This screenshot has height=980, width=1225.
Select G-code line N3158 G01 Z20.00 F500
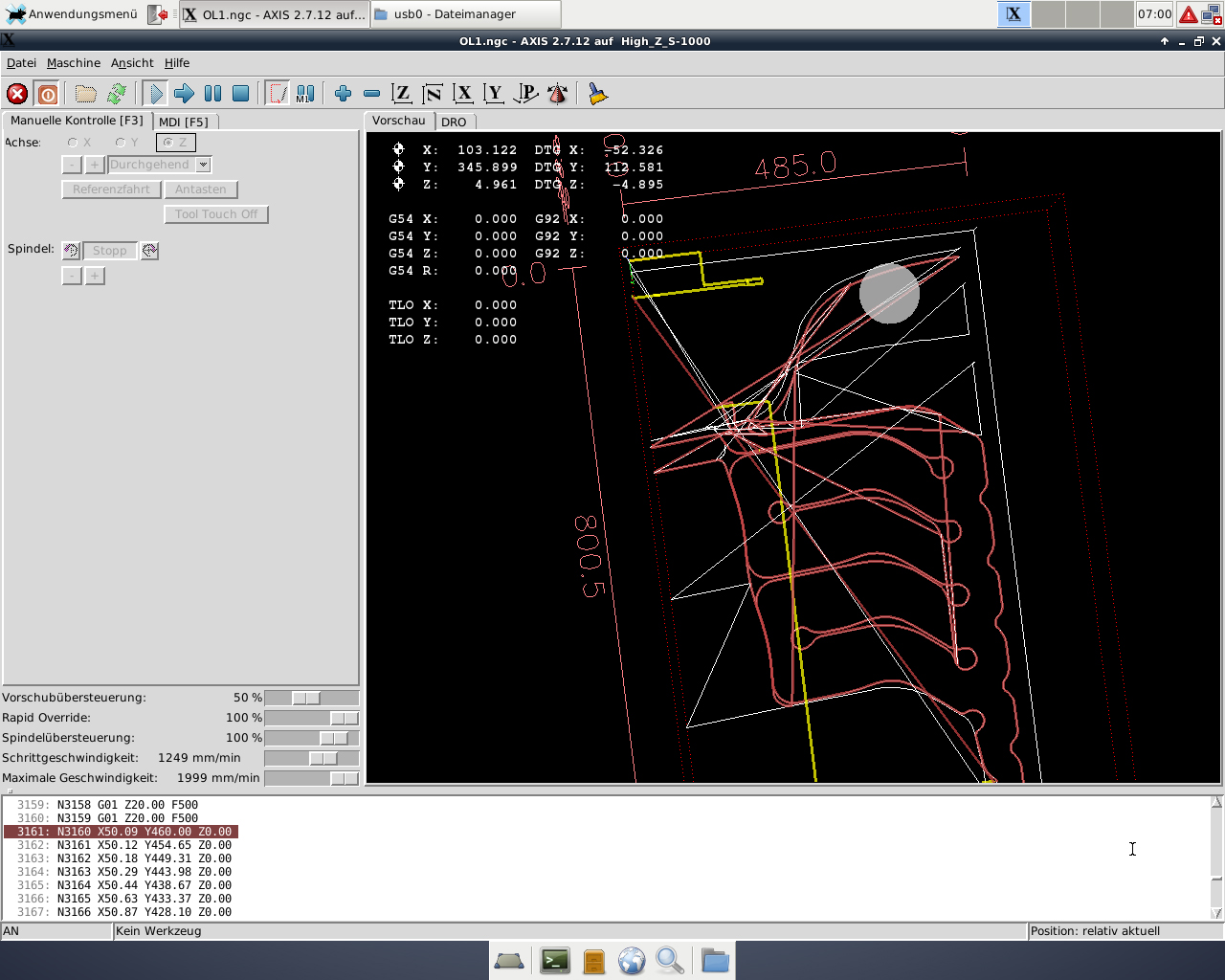(127, 805)
